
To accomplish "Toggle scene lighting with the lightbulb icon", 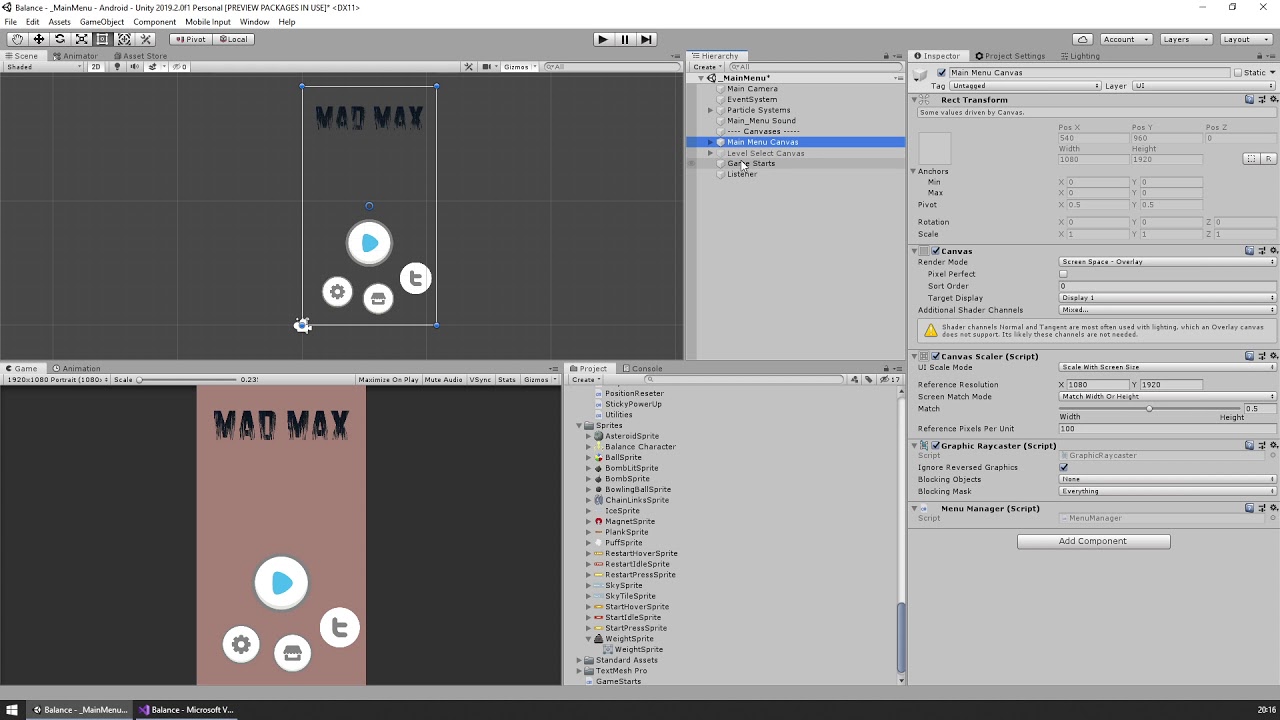I will [119, 67].
